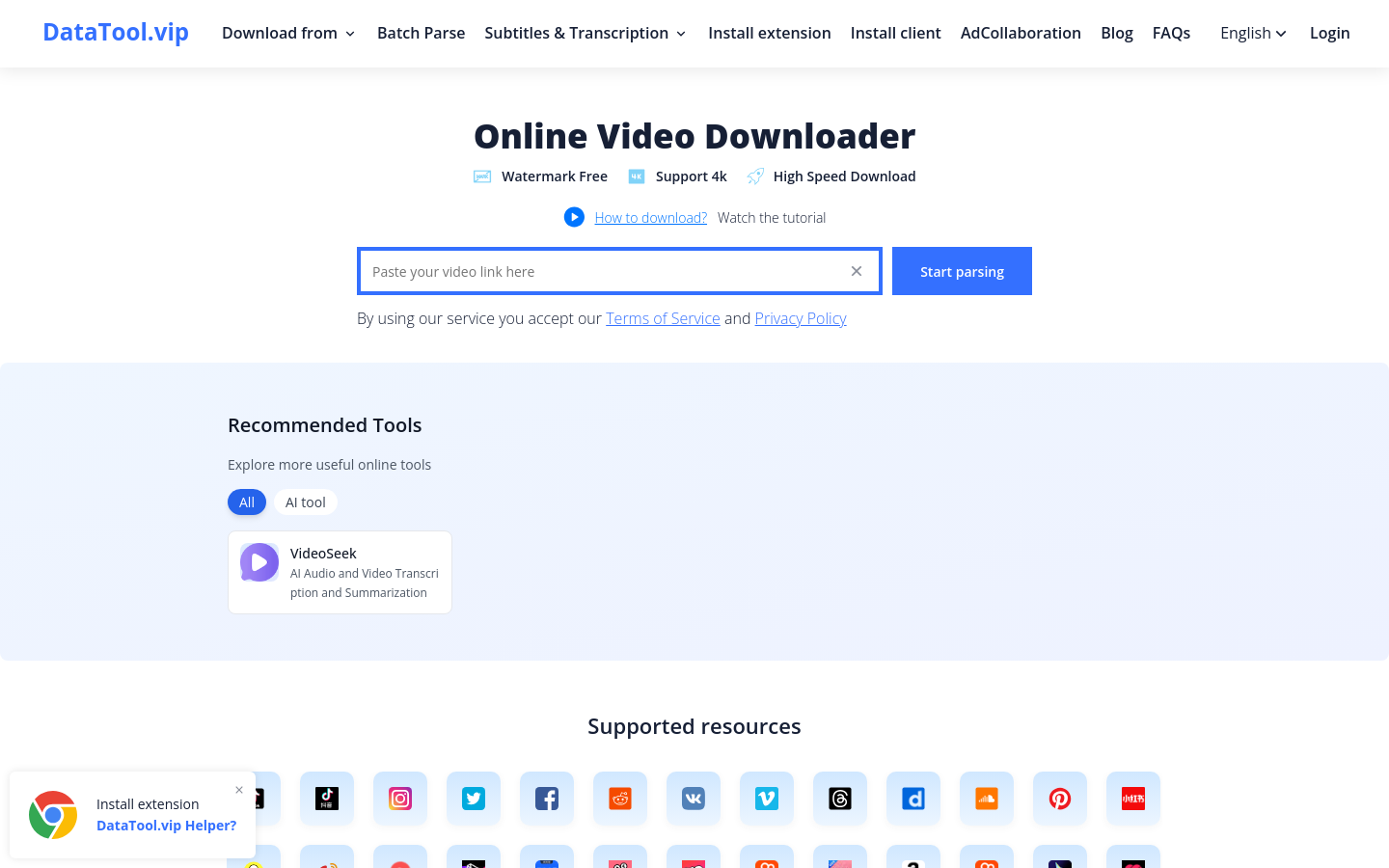Open the English language selector

click(1253, 33)
